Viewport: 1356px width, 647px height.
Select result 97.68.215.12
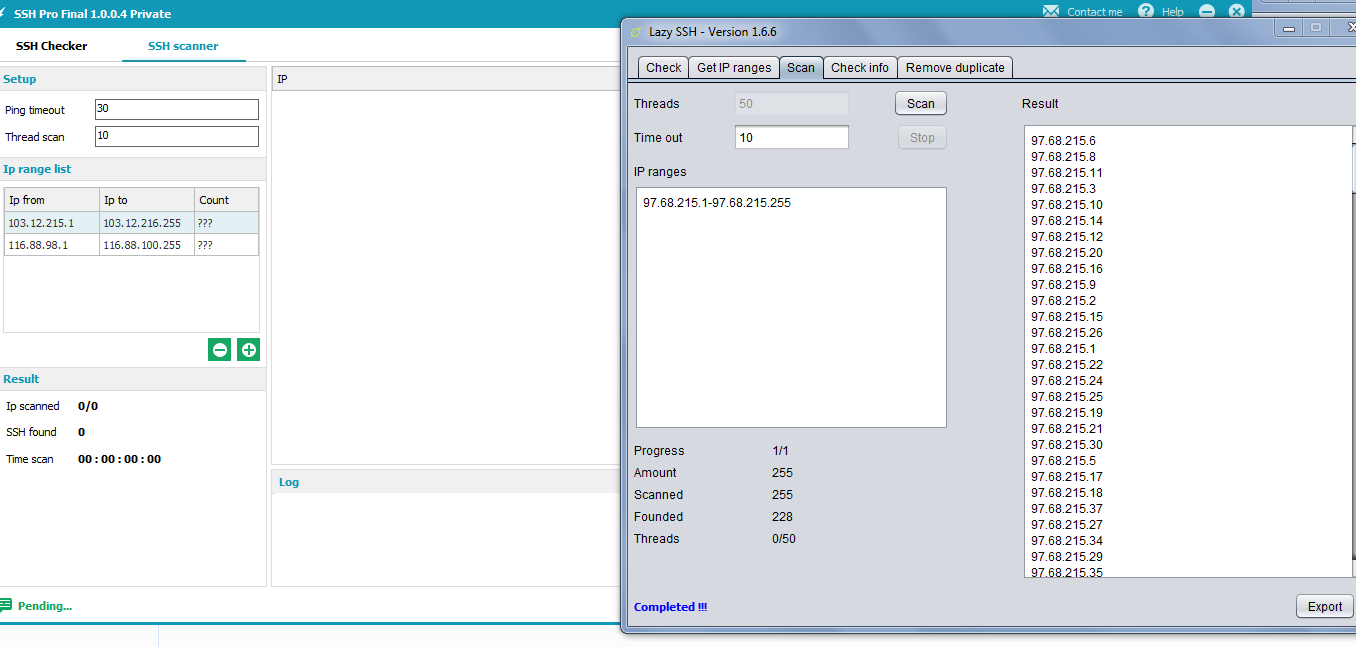1067,237
